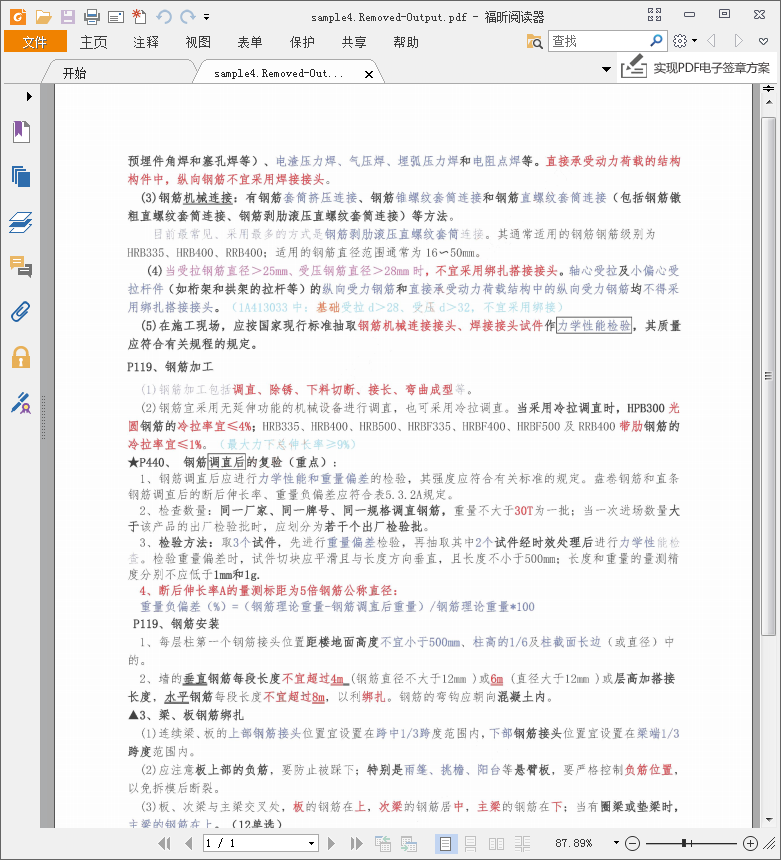Click the zoom slider handle
The image size is (781, 860).
[x=684, y=843]
